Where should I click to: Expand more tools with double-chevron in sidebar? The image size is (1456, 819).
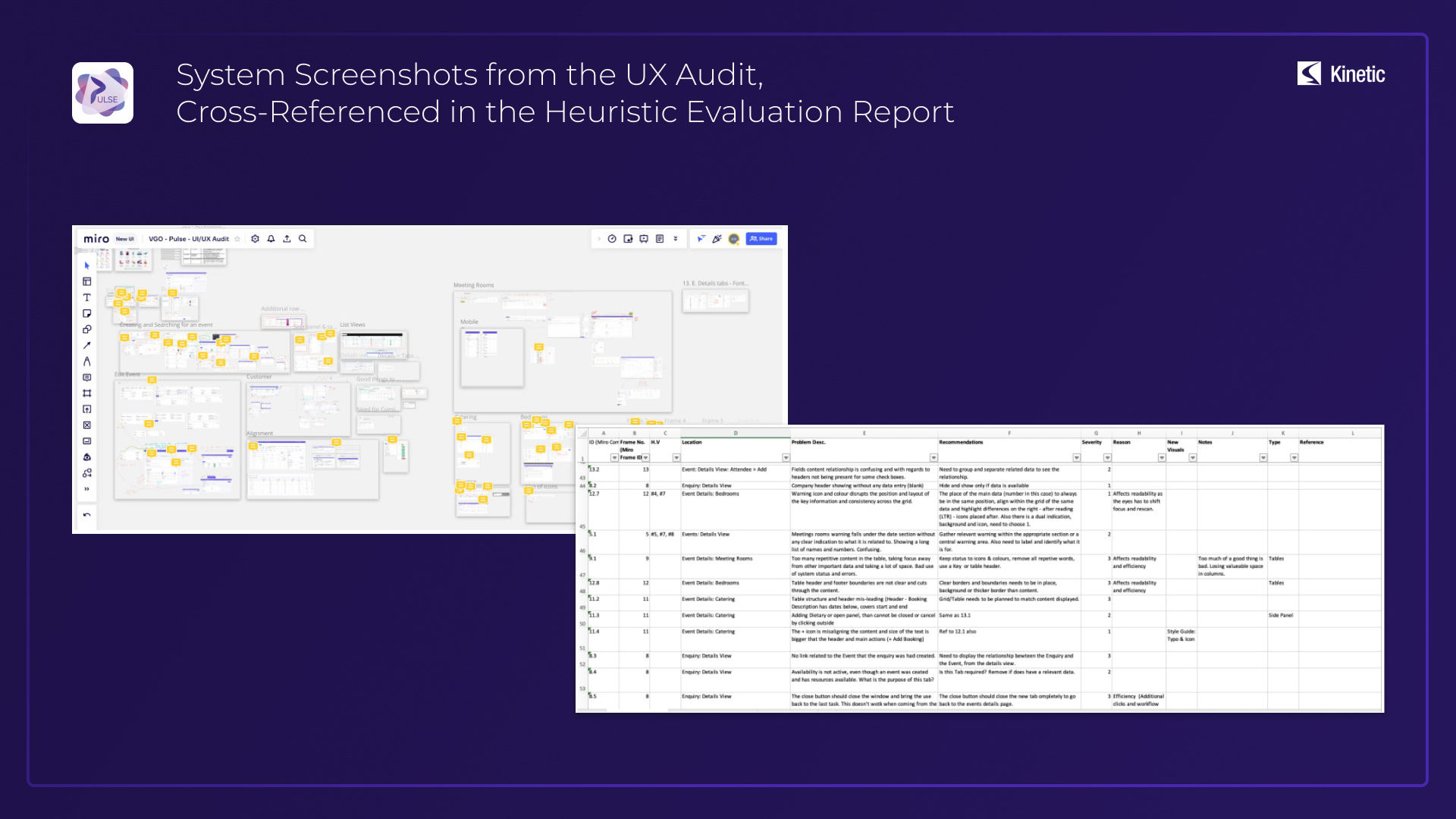(87, 488)
